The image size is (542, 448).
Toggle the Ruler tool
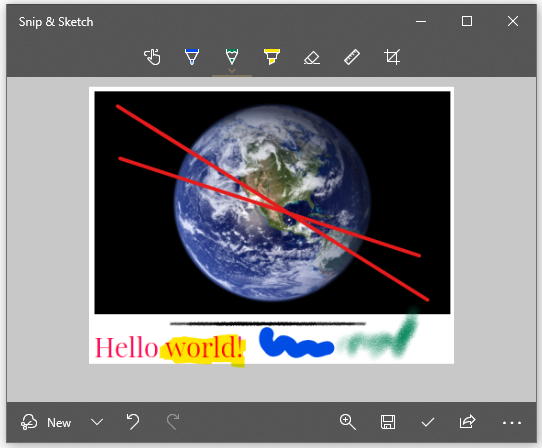point(352,57)
